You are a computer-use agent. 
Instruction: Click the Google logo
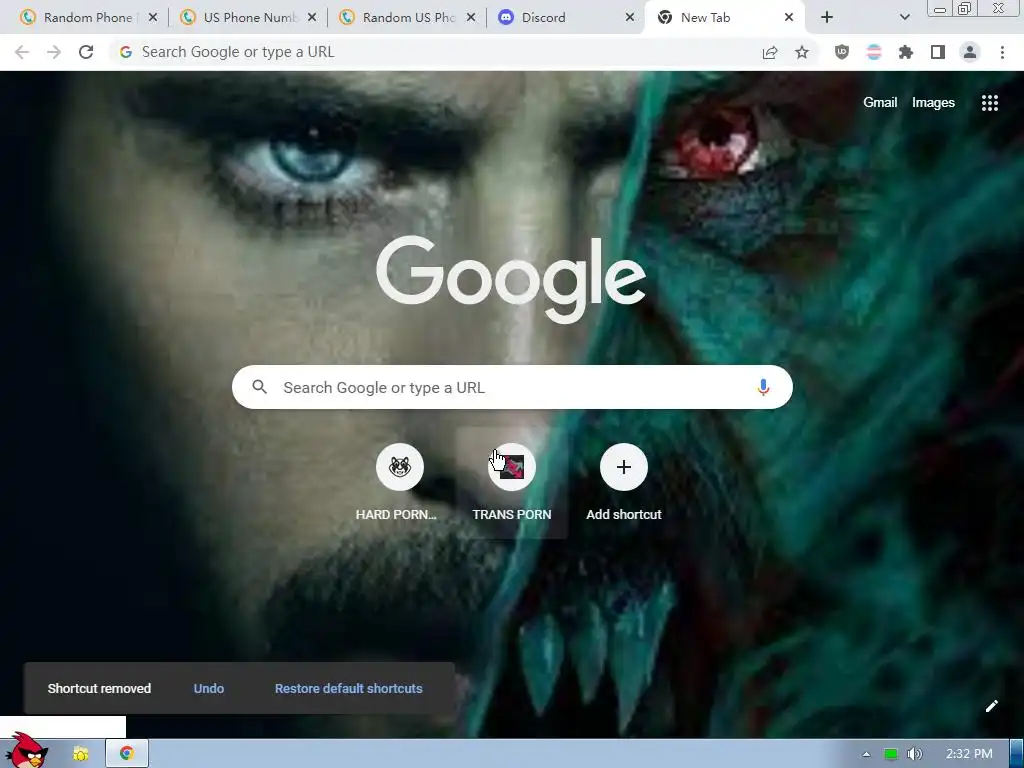511,280
